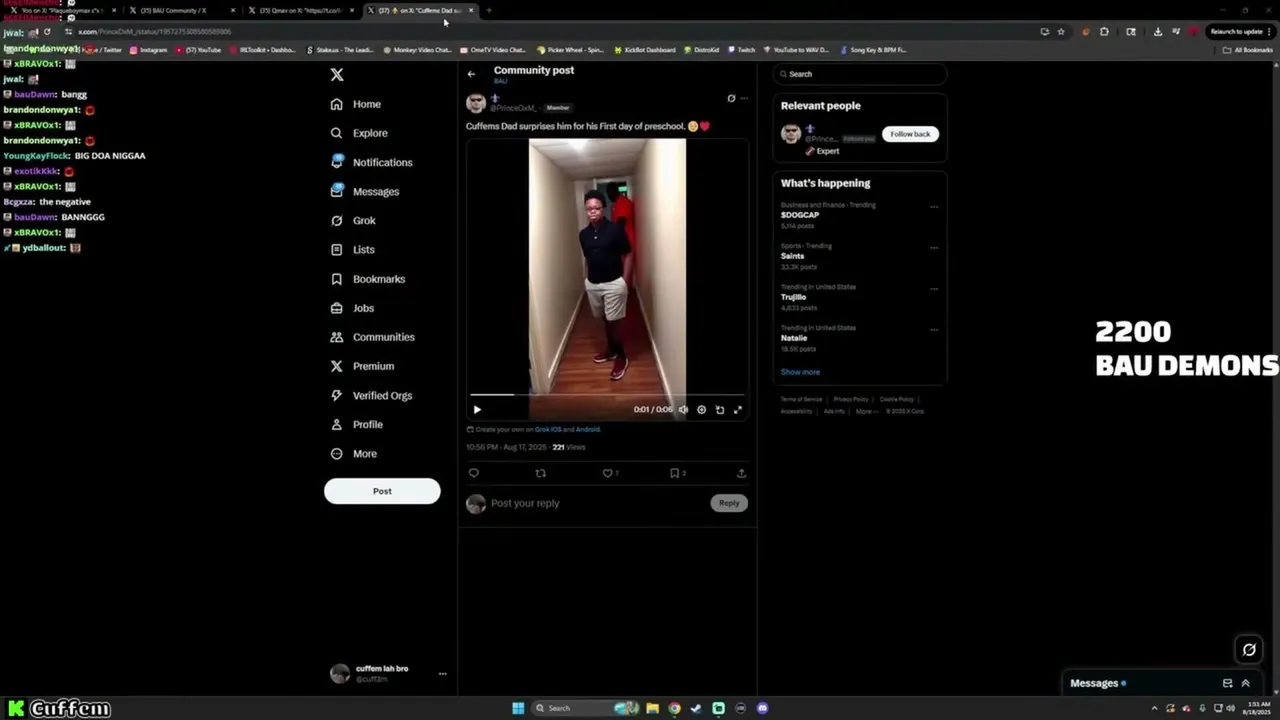
Task: Open Grok
Action: 353,220
